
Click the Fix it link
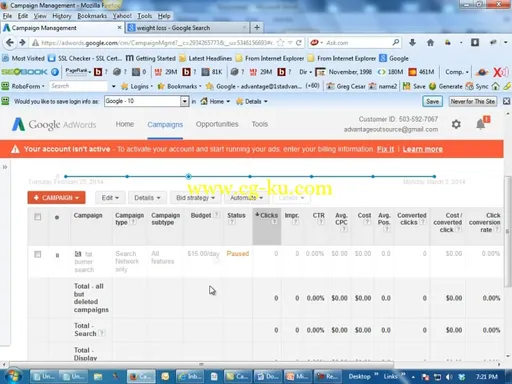click(x=385, y=149)
